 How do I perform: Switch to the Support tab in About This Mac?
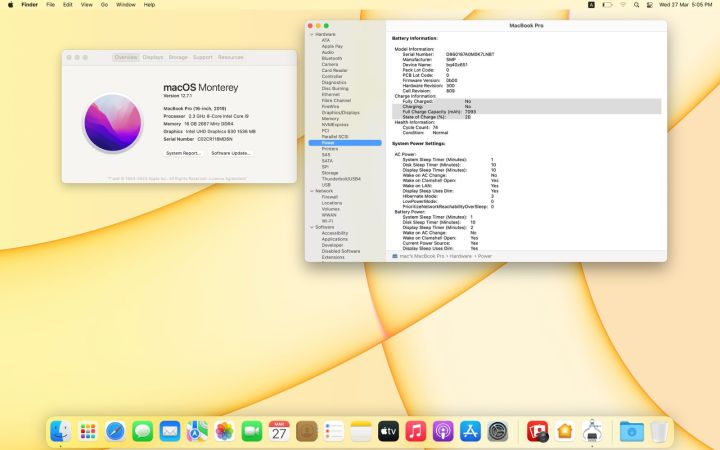click(x=202, y=57)
